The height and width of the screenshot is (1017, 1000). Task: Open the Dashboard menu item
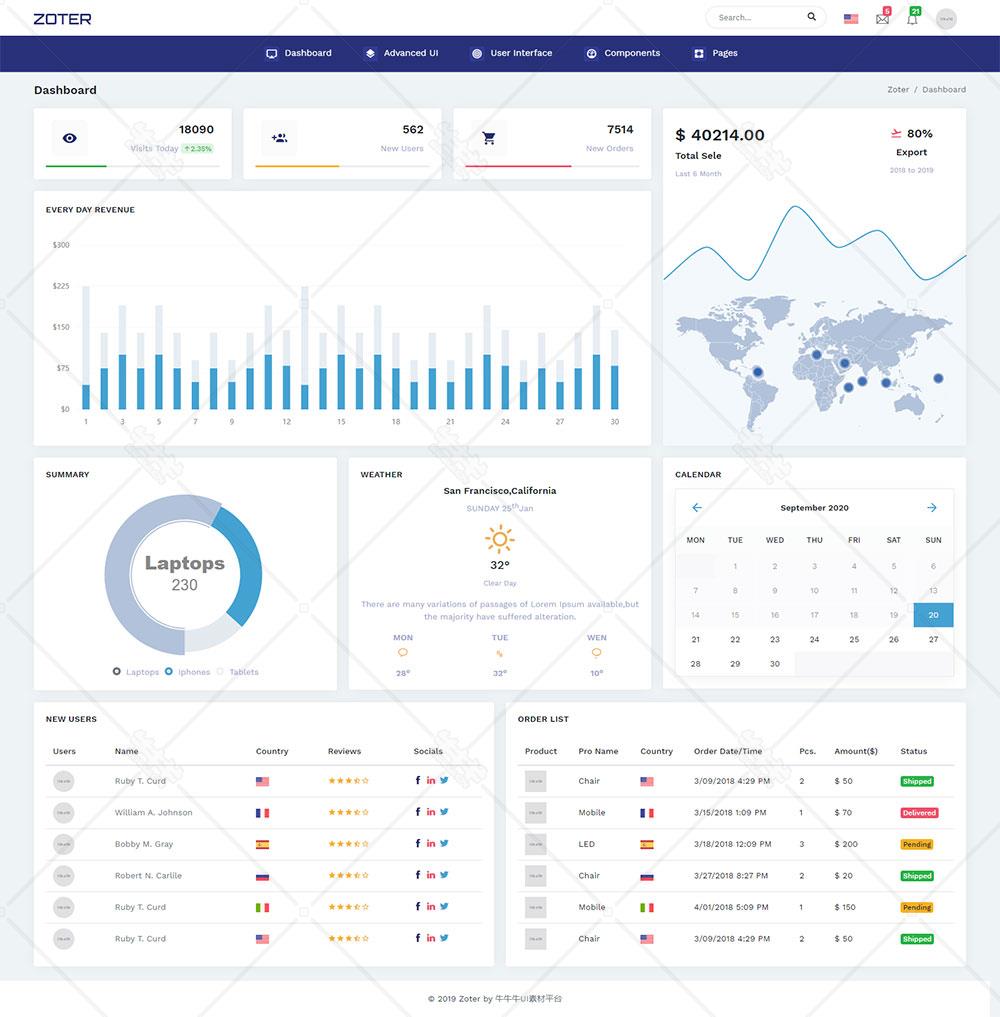[x=298, y=53]
